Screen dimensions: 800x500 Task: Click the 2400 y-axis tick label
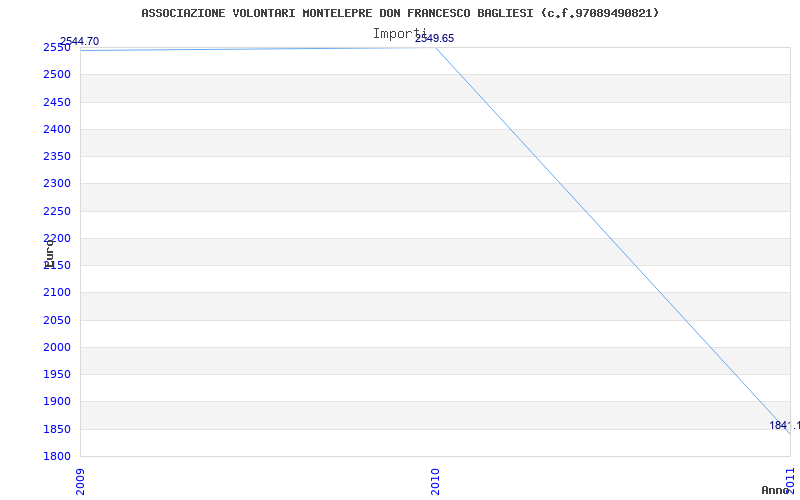coord(57,129)
